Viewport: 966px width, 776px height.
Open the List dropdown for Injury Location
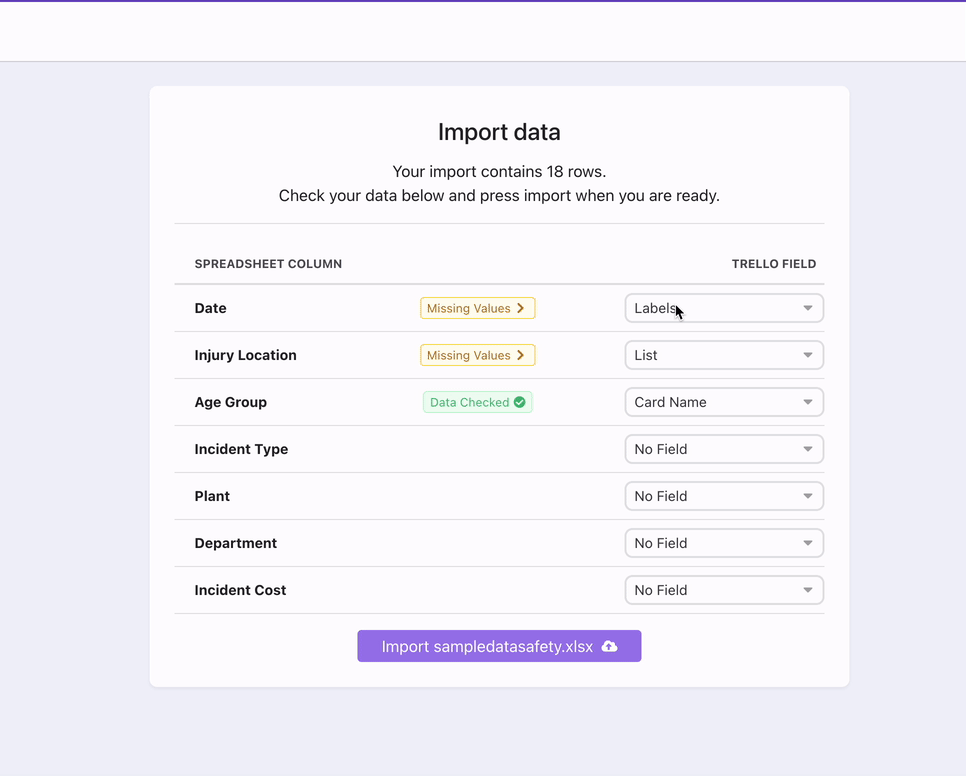pyautogui.click(x=724, y=355)
